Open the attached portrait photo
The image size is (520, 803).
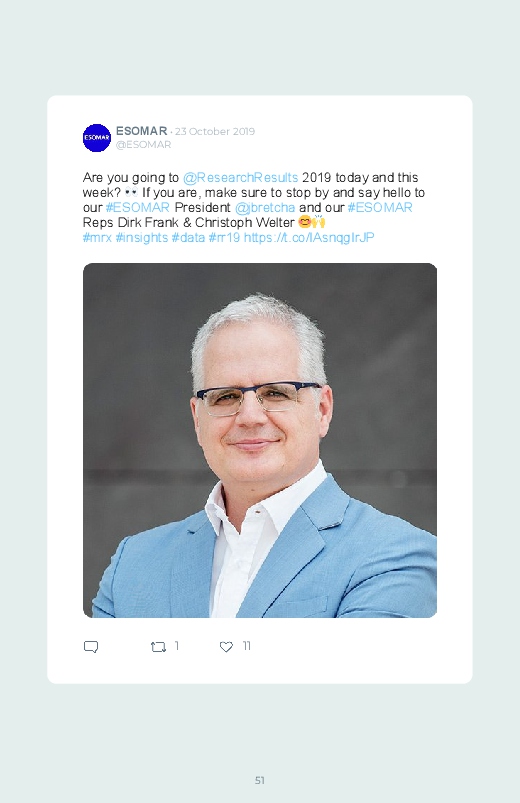tap(260, 440)
